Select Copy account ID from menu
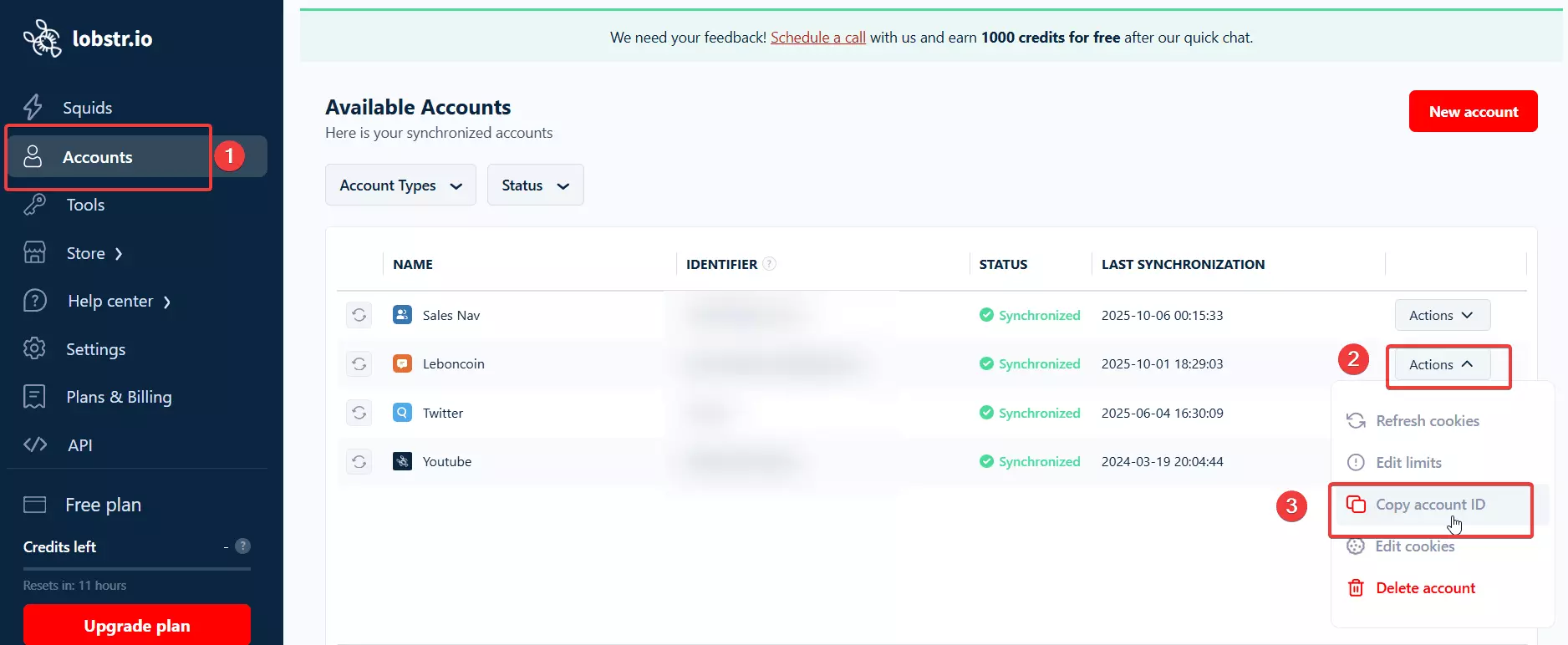The image size is (1568, 645). pyautogui.click(x=1430, y=505)
